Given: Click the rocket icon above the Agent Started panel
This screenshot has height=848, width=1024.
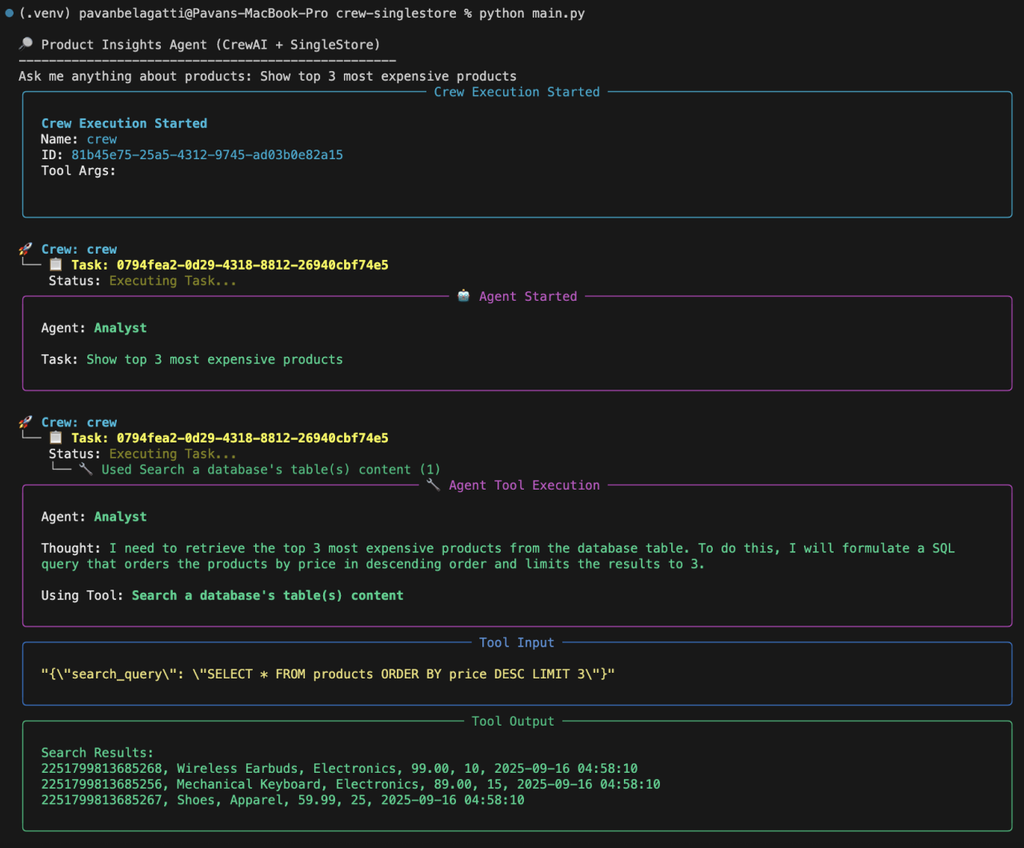Looking at the screenshot, I should pyautogui.click(x=26, y=249).
